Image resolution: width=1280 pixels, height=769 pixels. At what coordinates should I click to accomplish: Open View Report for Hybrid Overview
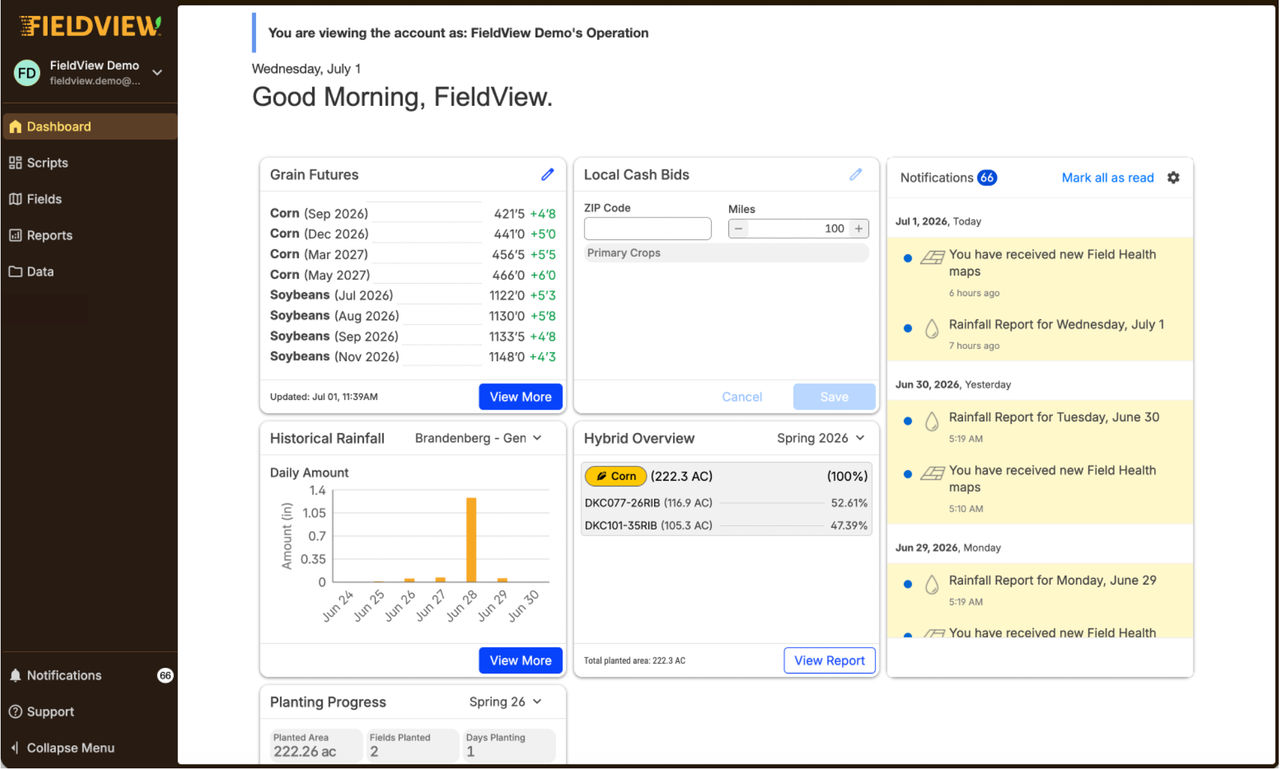(x=830, y=660)
